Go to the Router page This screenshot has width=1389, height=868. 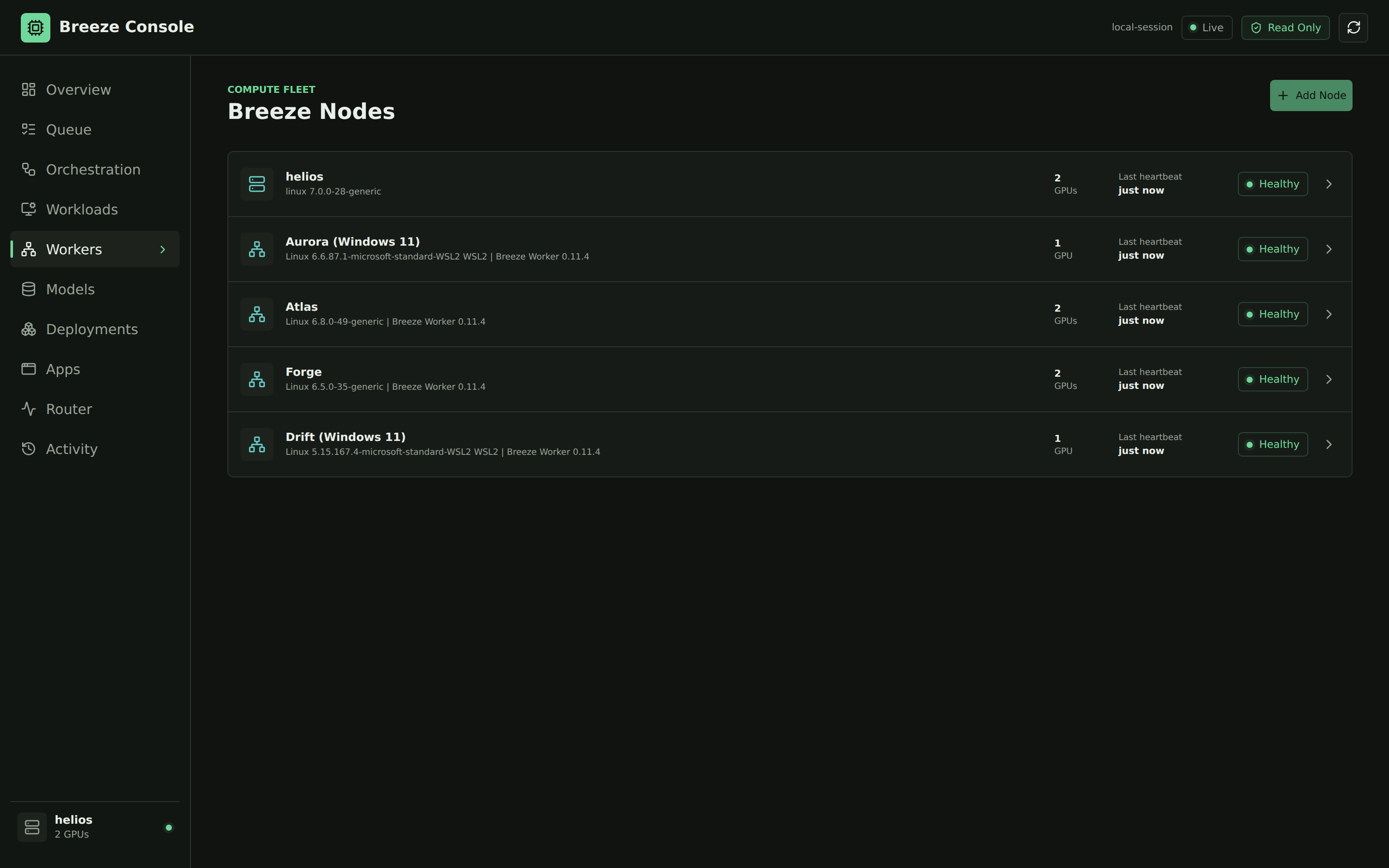point(95,409)
